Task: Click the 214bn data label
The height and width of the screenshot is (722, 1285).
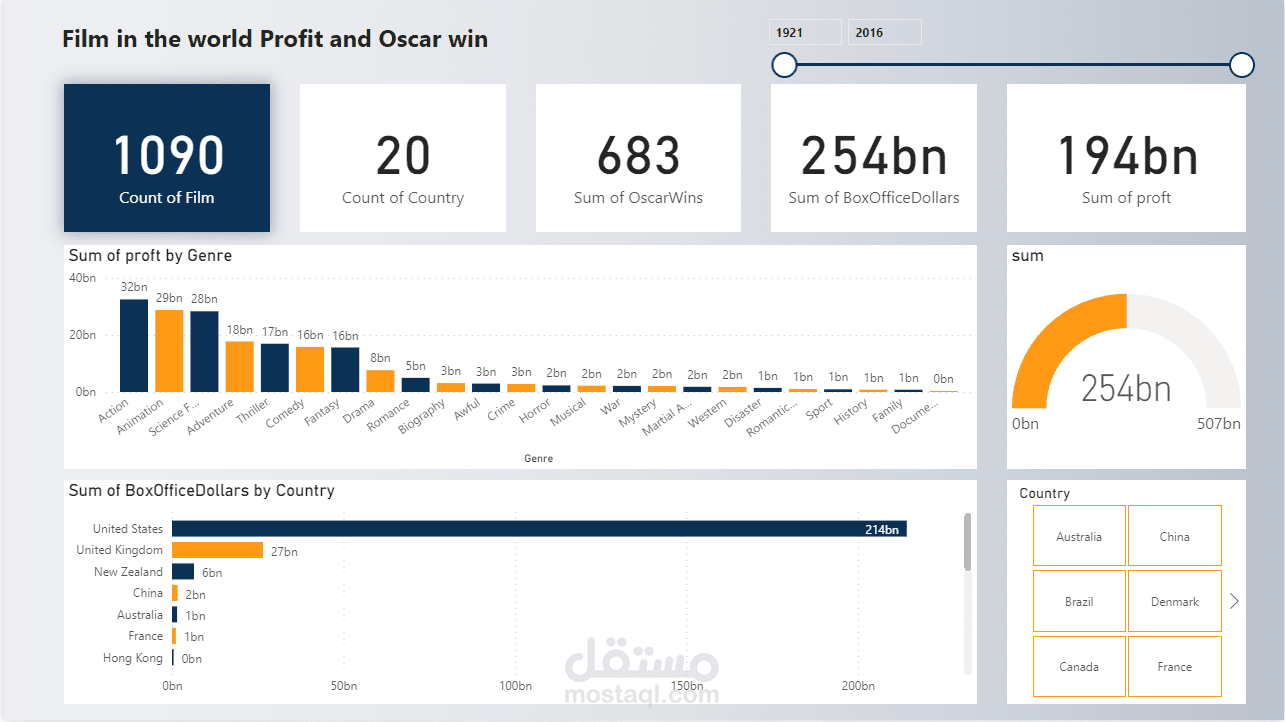Action: (882, 529)
